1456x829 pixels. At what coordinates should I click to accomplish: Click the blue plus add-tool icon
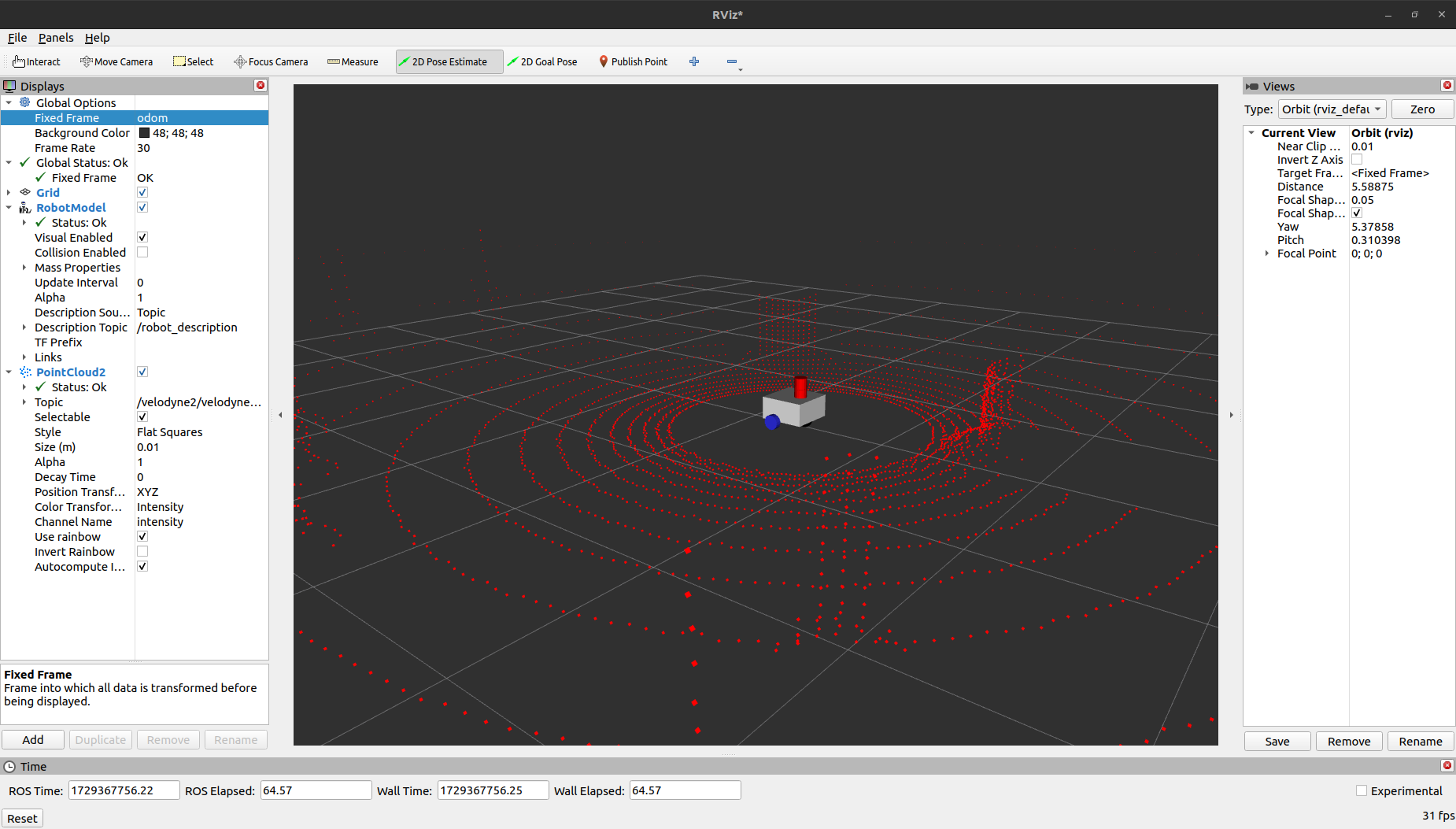(694, 61)
